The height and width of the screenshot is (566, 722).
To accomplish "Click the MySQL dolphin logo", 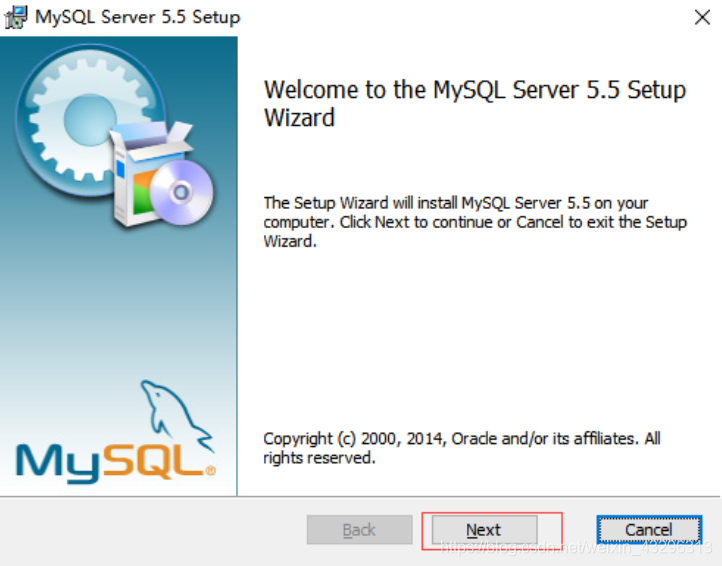I will click(116, 433).
